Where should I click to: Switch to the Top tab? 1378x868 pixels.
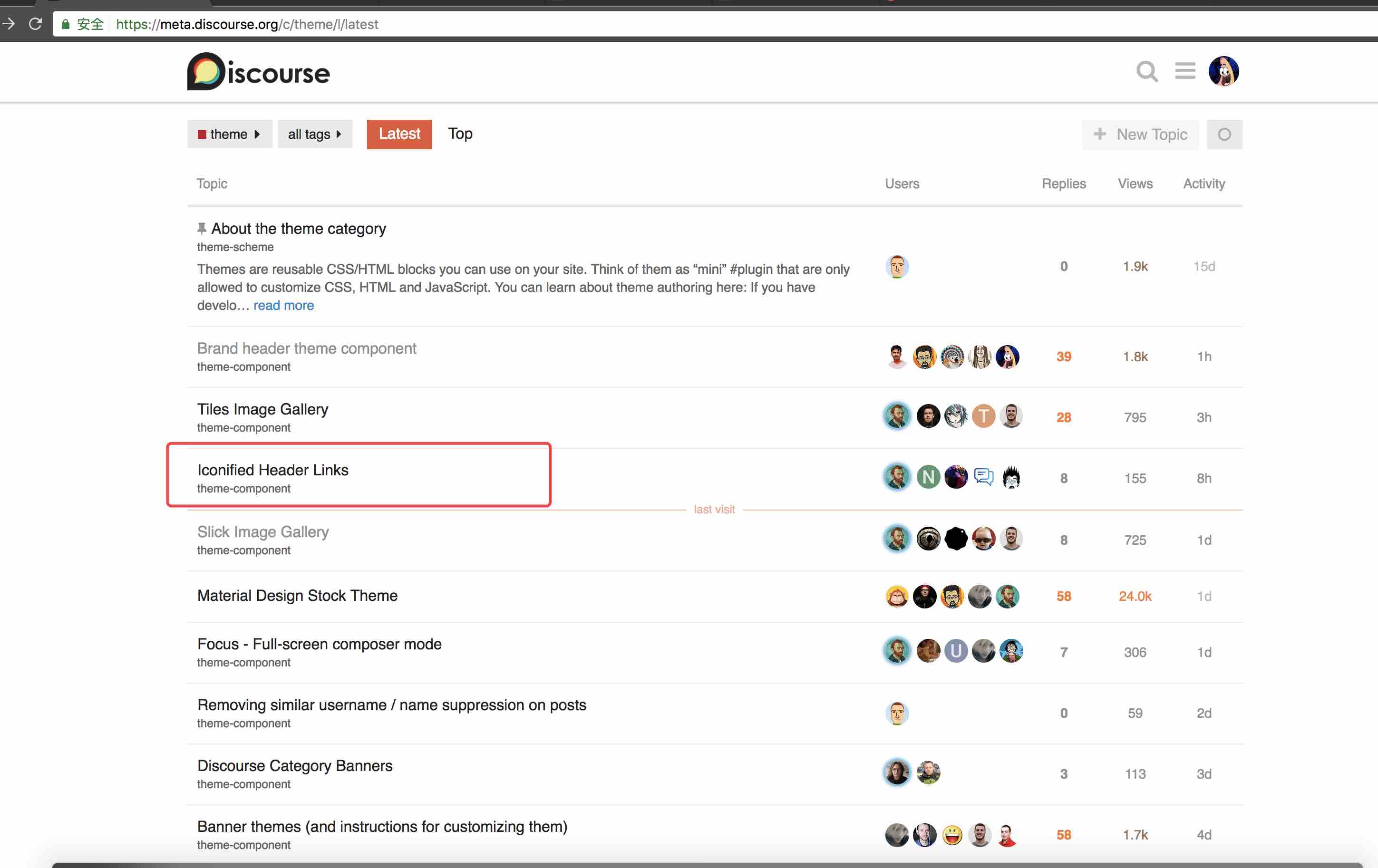[x=460, y=134]
